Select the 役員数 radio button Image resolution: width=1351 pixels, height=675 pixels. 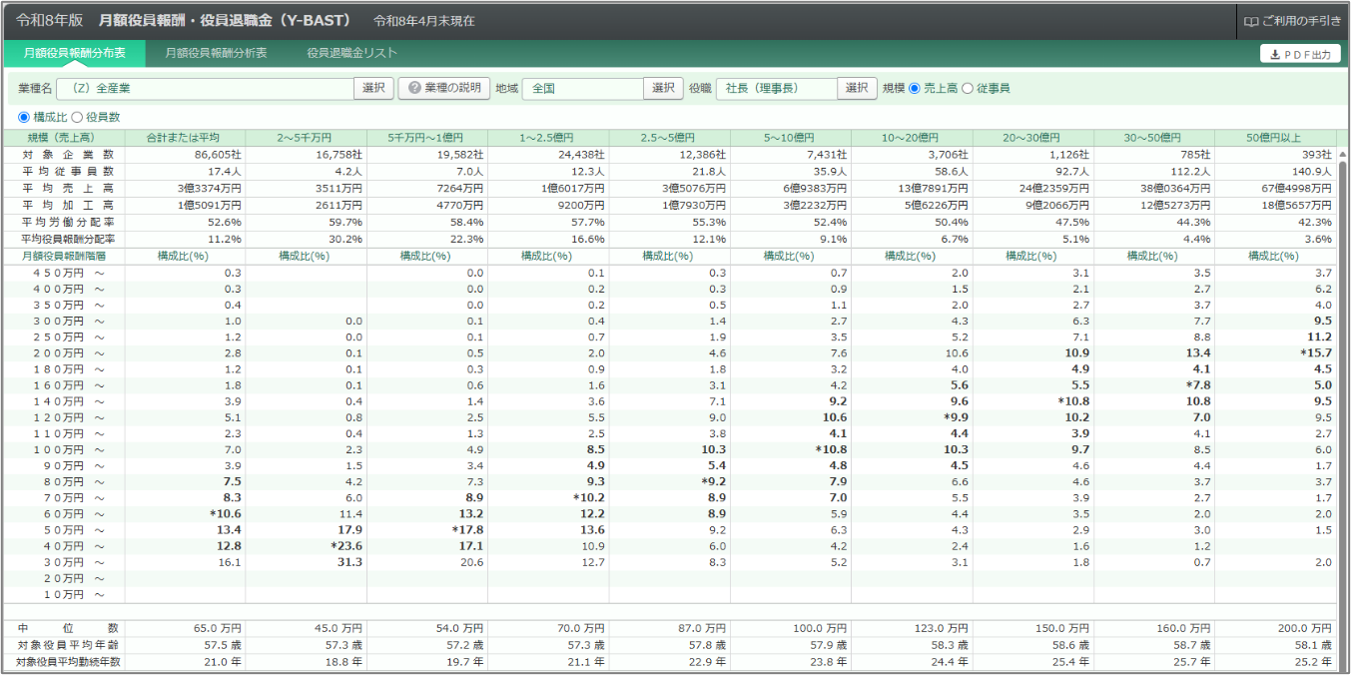(x=77, y=117)
